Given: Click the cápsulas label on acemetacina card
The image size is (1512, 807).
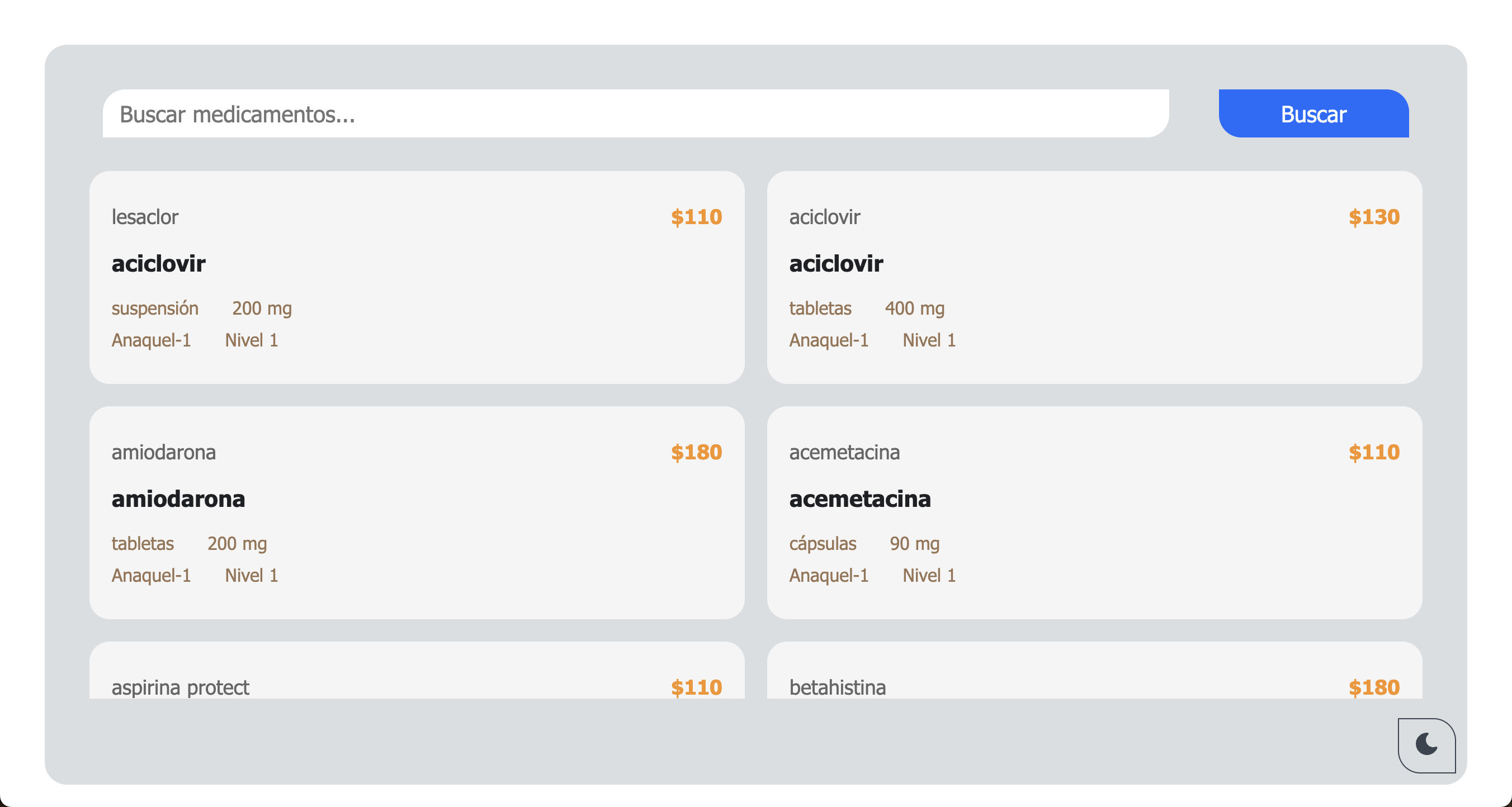Looking at the screenshot, I should (823, 544).
